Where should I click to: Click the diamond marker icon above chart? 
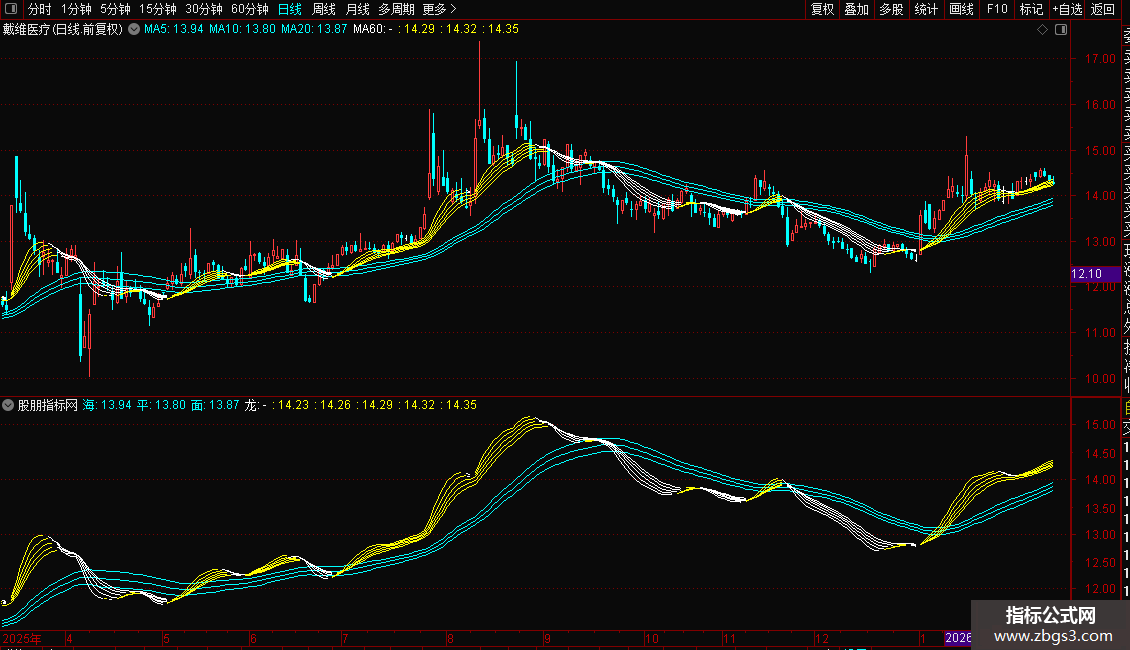(1042, 30)
